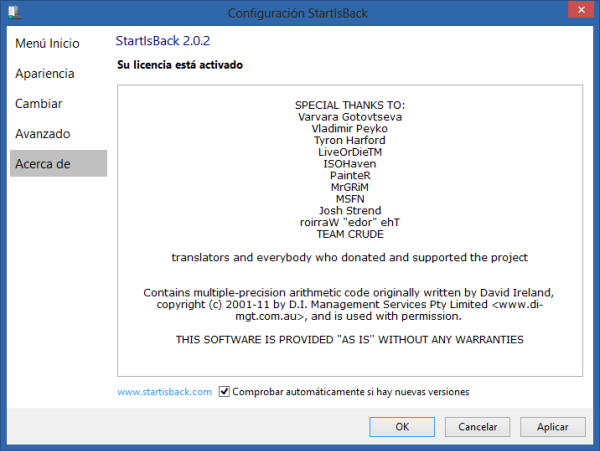Click the MSFN credit line
The height and width of the screenshot is (451, 600).
click(350, 199)
